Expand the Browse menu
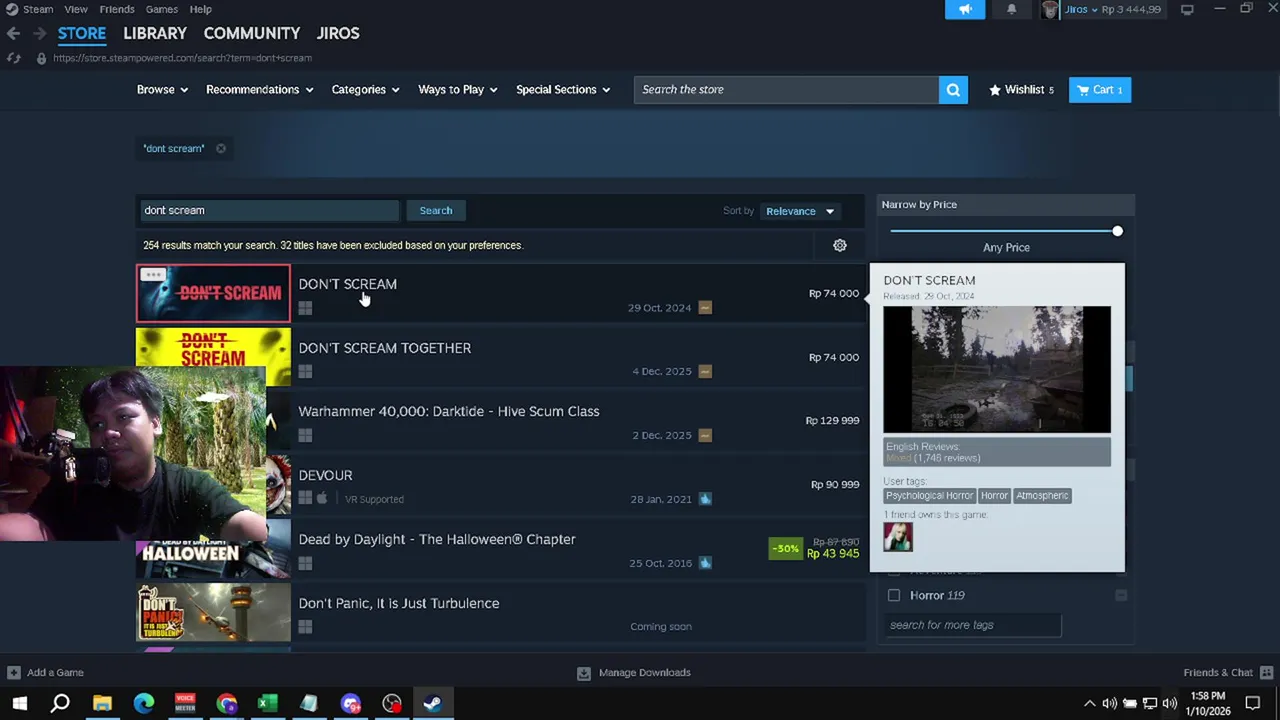The width and height of the screenshot is (1280, 720). click(162, 90)
